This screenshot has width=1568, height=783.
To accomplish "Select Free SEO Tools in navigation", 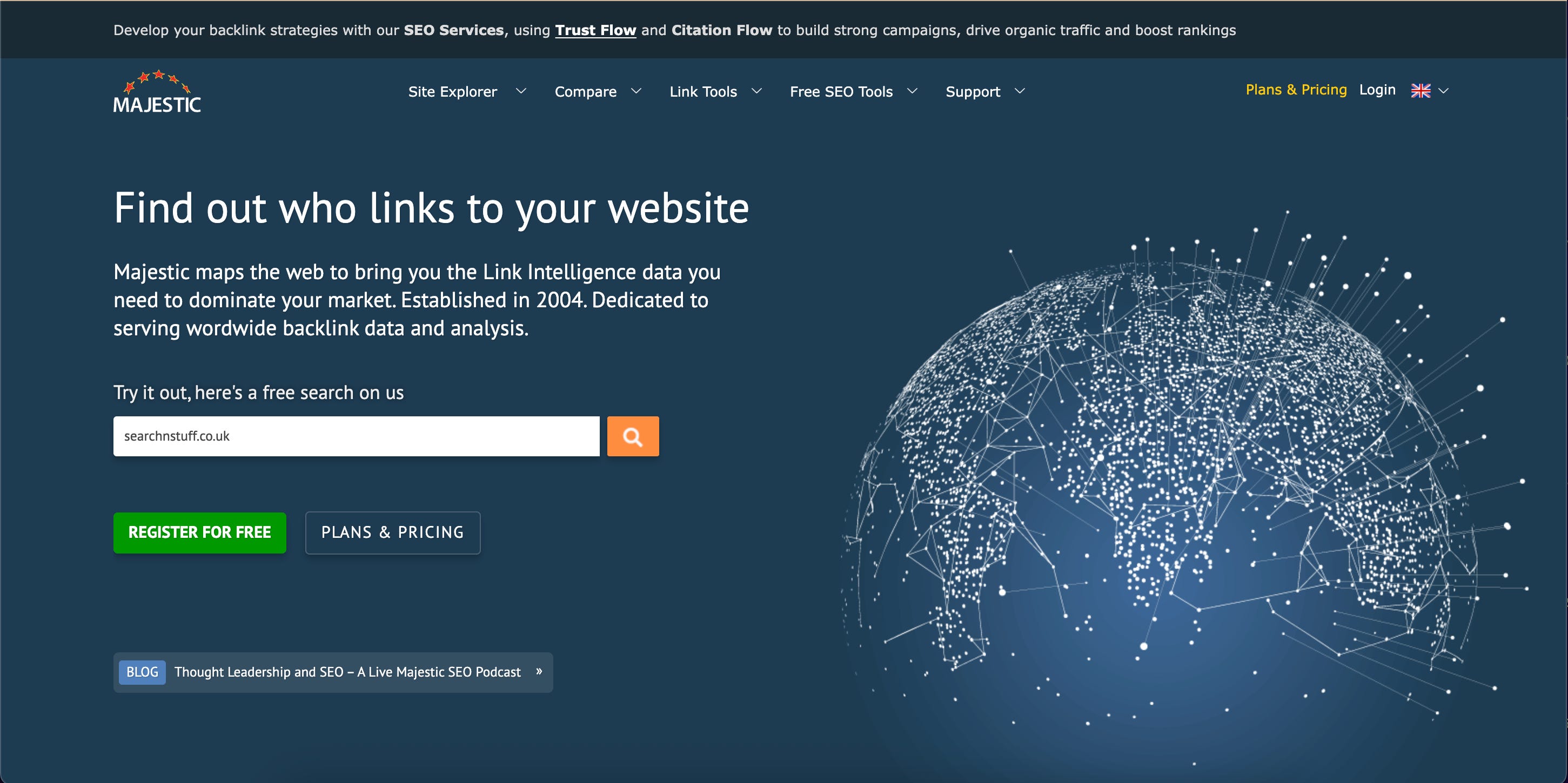I will 841,92.
